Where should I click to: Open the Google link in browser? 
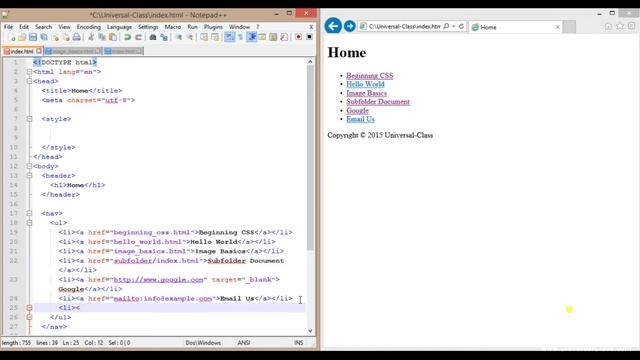point(357,111)
